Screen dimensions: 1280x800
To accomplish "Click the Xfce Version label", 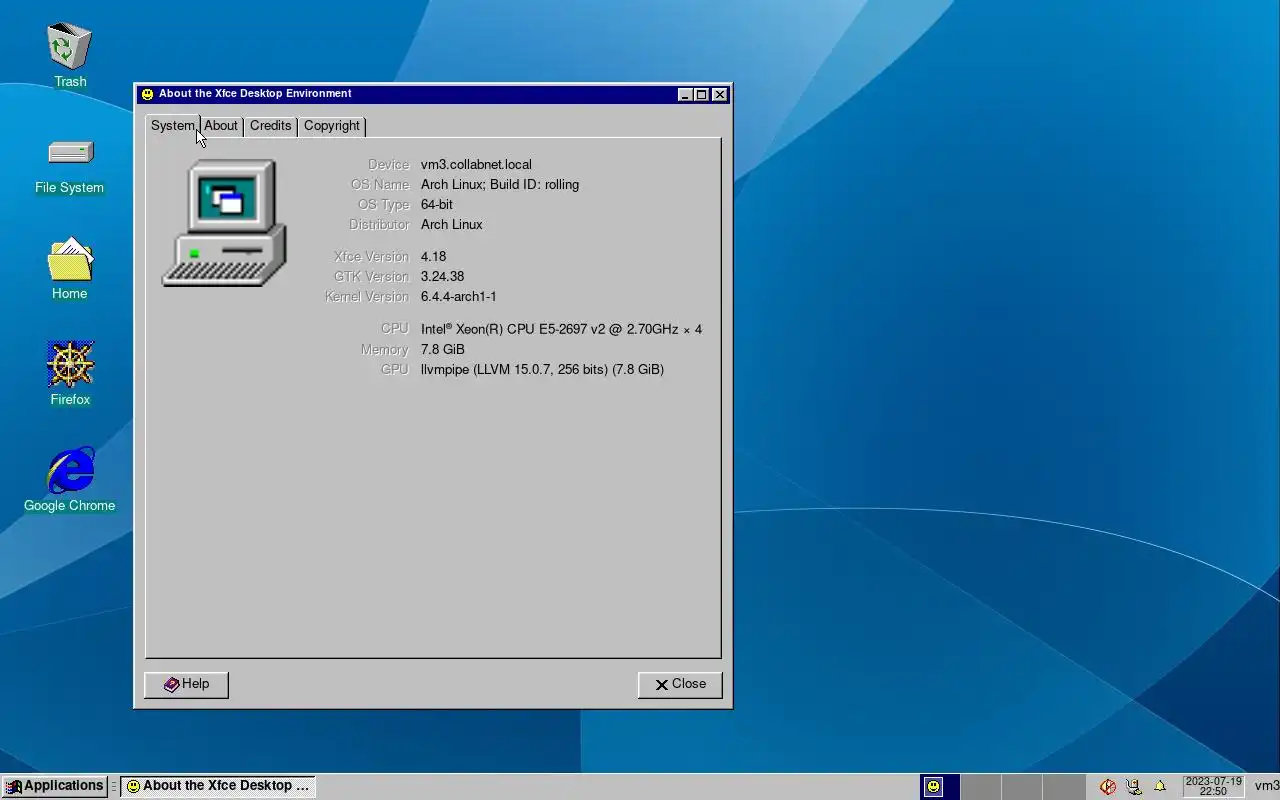I will (x=371, y=256).
